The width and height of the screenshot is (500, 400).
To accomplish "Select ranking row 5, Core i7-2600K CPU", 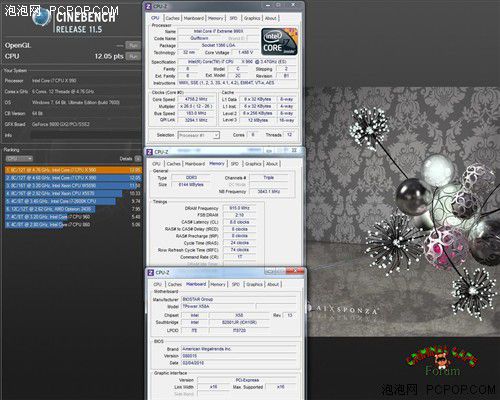I will (73, 201).
